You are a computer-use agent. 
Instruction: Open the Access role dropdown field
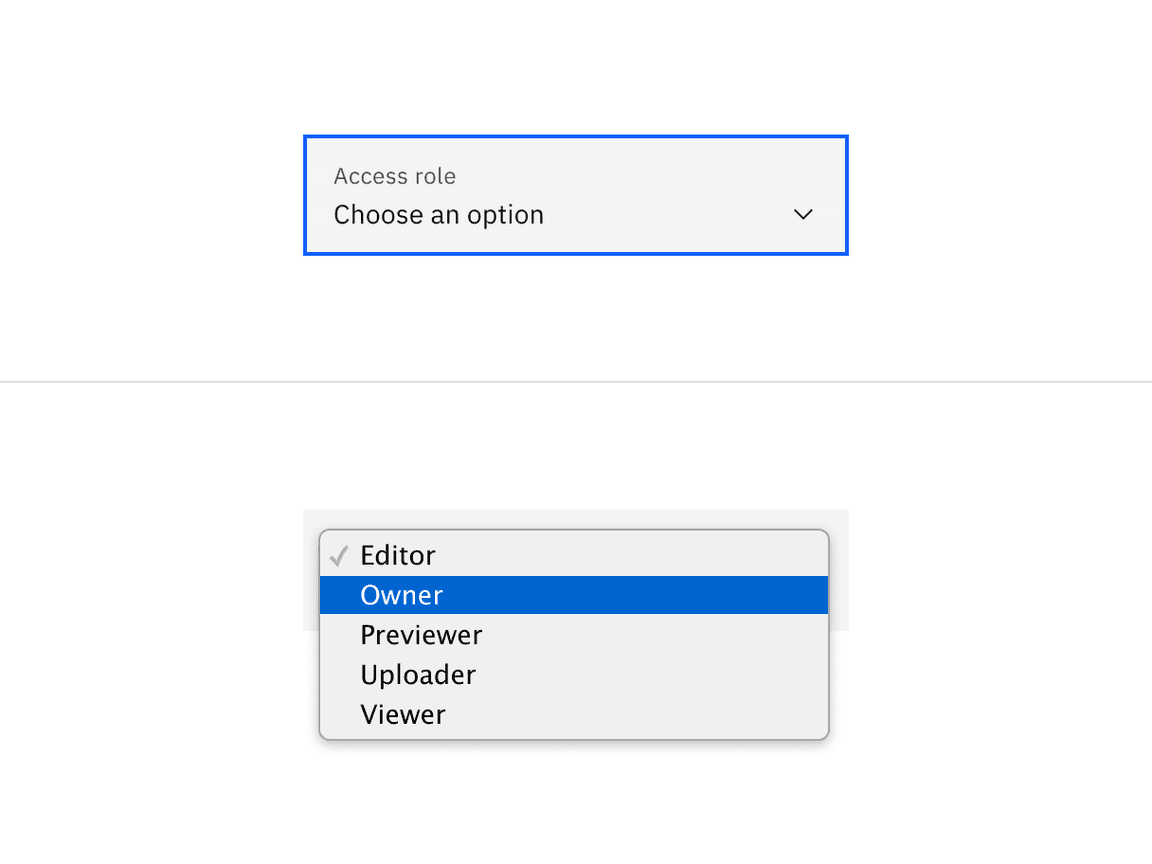pos(575,196)
